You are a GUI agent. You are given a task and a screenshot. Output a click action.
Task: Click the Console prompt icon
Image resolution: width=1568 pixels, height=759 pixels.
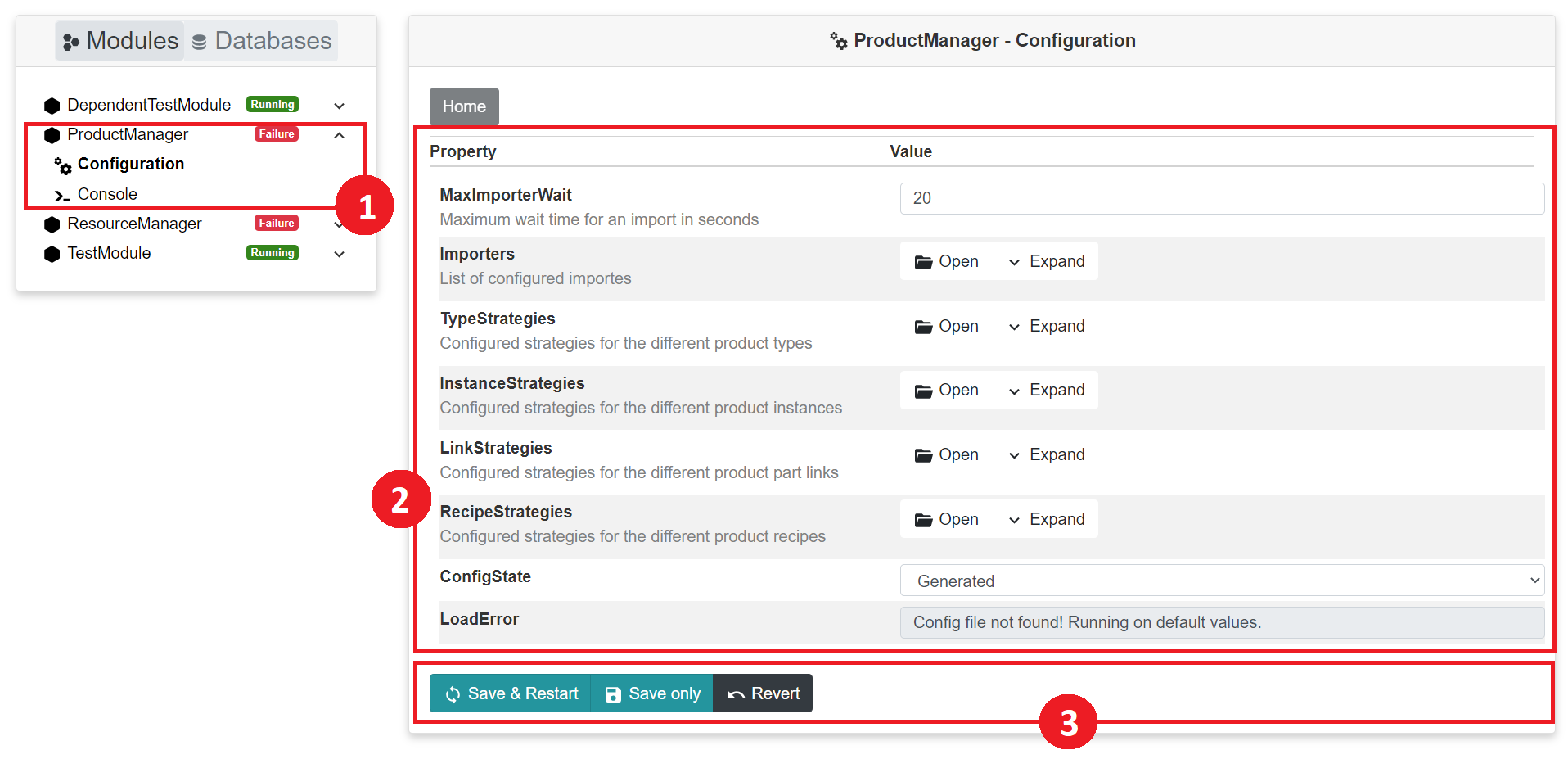(x=62, y=196)
